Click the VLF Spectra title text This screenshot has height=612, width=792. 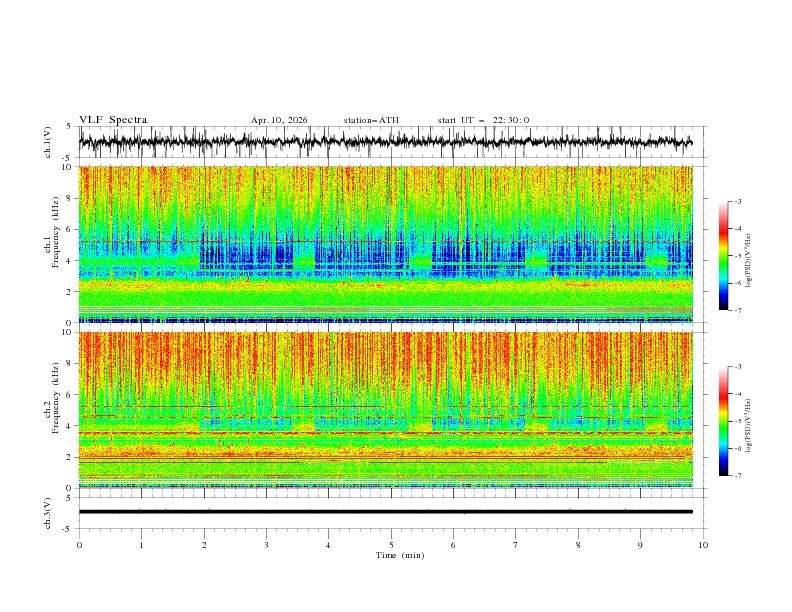click(113, 120)
